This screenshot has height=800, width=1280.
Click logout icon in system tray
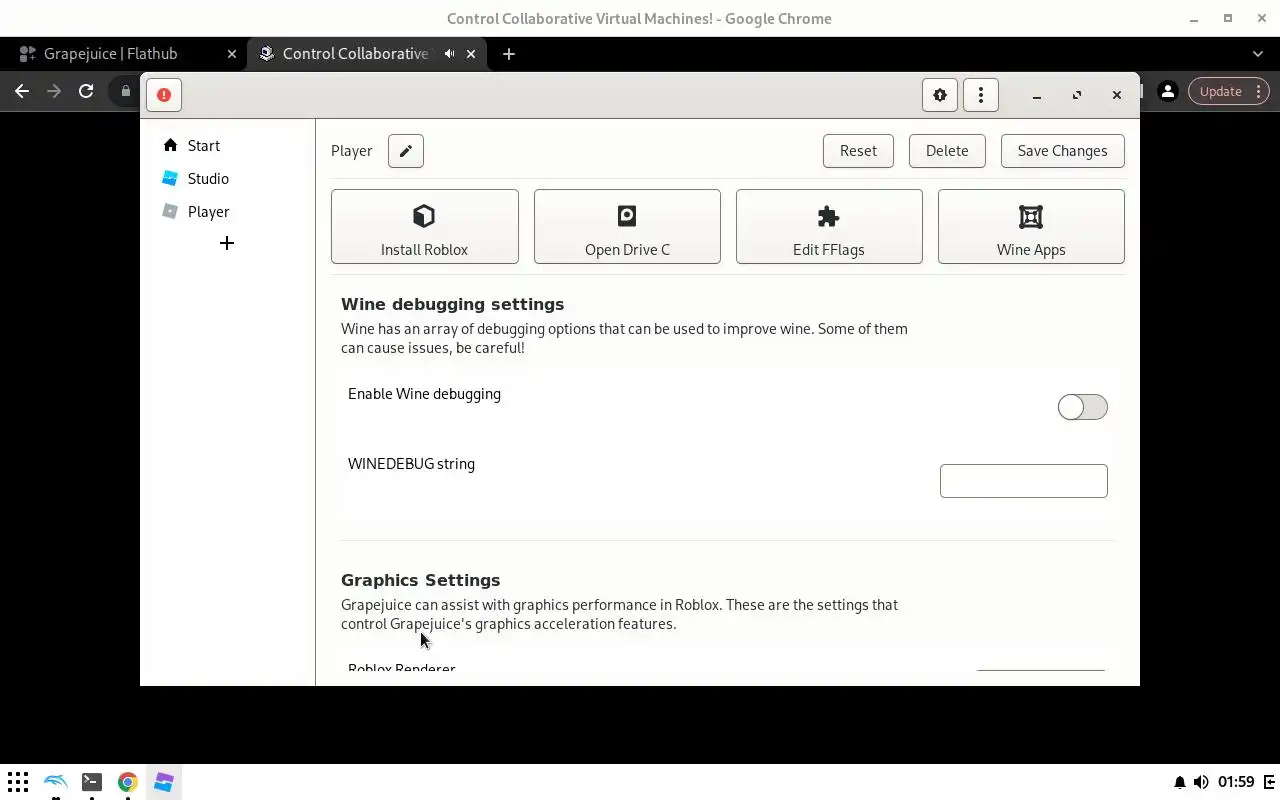[1270, 782]
